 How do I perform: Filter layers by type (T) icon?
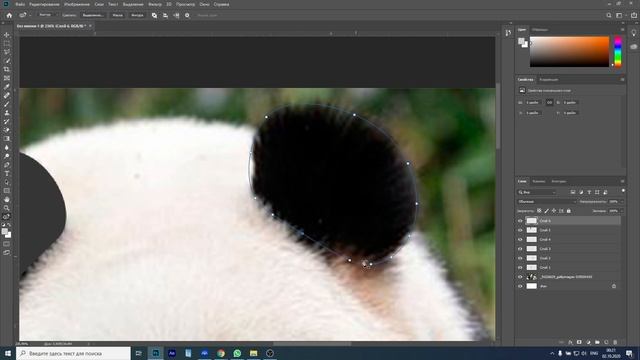589,192
